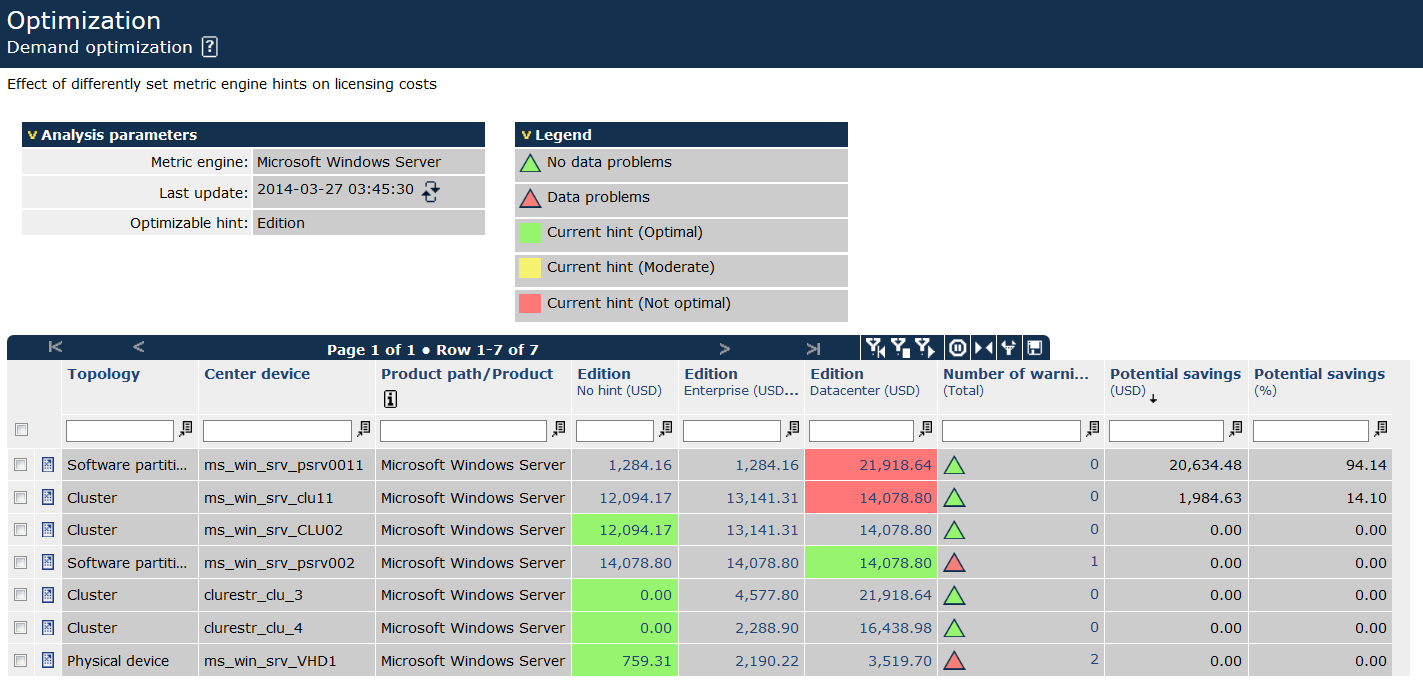
Task: Click the funnel icon next to the Topology filter field
Action: point(184,430)
